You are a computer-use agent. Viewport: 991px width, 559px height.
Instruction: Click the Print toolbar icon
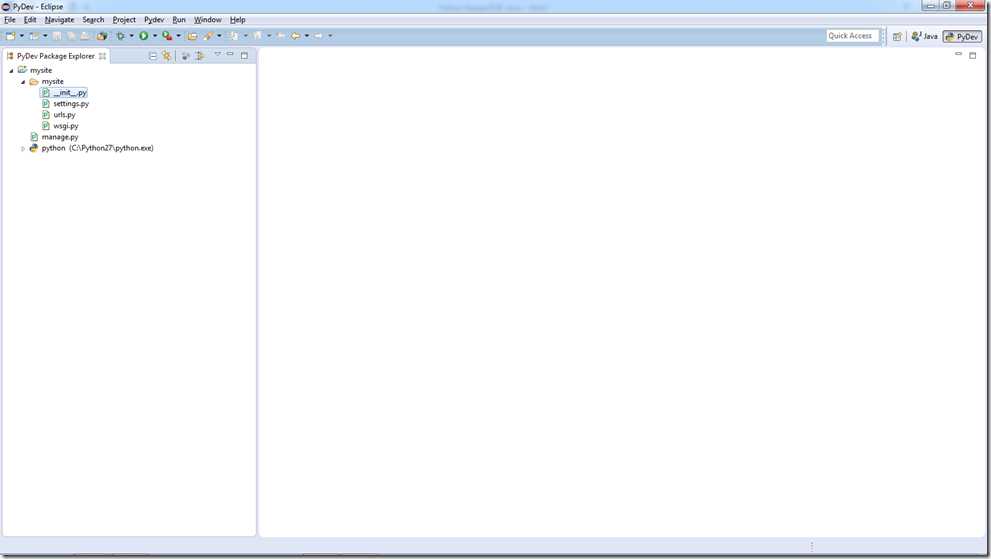pos(85,36)
